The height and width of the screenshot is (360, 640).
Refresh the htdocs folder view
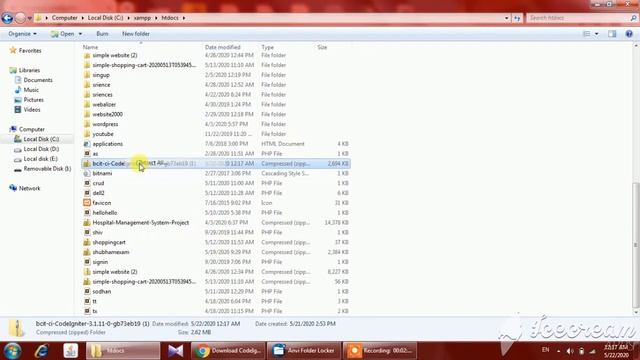click(x=517, y=18)
